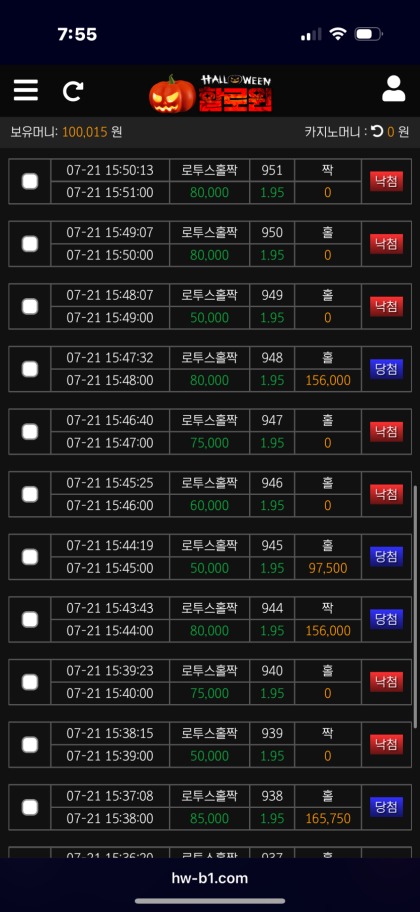Viewport: 420px width, 912px height.
Task: Tap the 보유머니 100,015 balance
Action: 66,132
